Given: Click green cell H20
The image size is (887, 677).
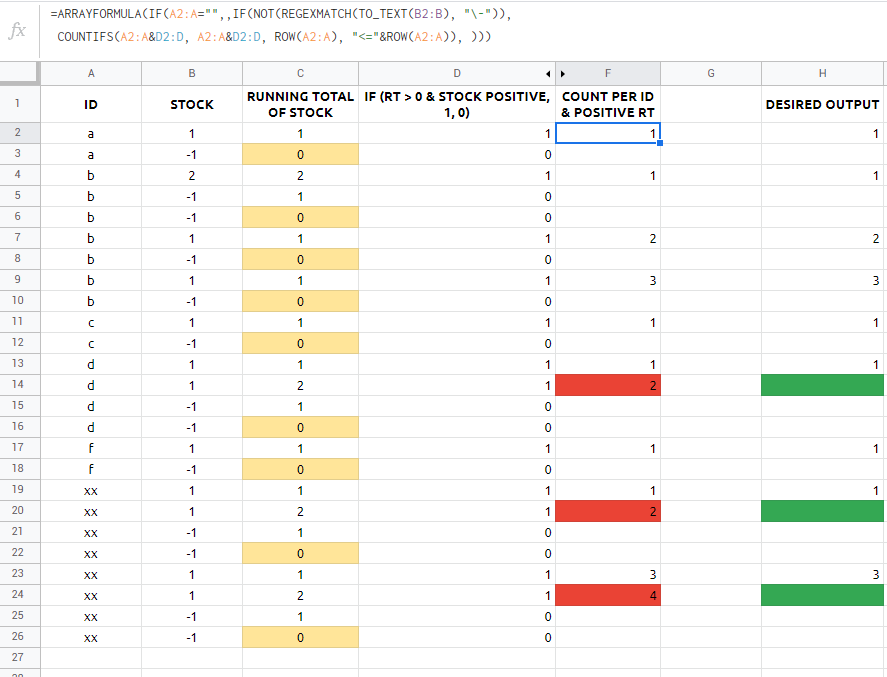Looking at the screenshot, I should (x=823, y=511).
